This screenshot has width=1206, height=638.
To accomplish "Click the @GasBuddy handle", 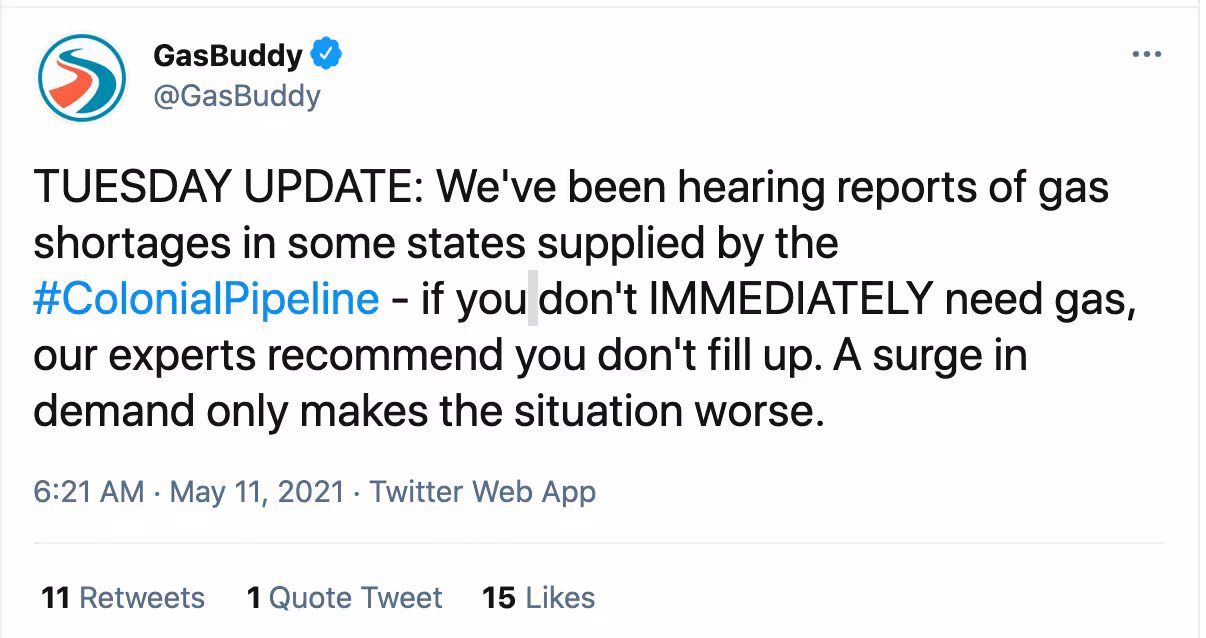I will pos(237,96).
